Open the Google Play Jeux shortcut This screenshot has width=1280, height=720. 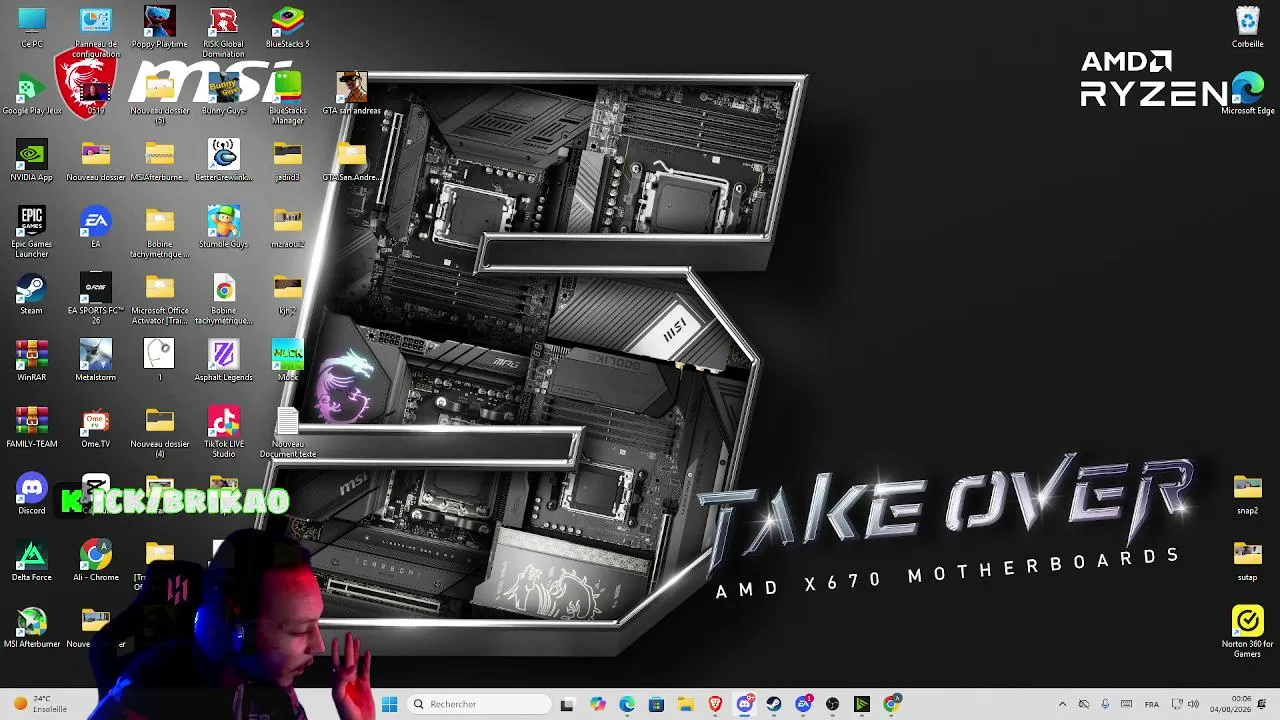click(x=32, y=94)
